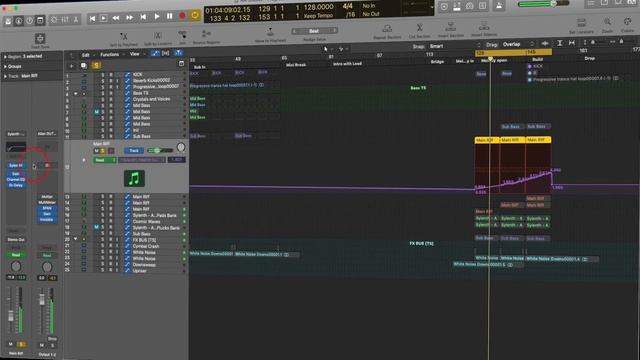Toggle global Solo button above track list
Image resolution: width=640 pixels, height=360 pixels.
[96, 65]
